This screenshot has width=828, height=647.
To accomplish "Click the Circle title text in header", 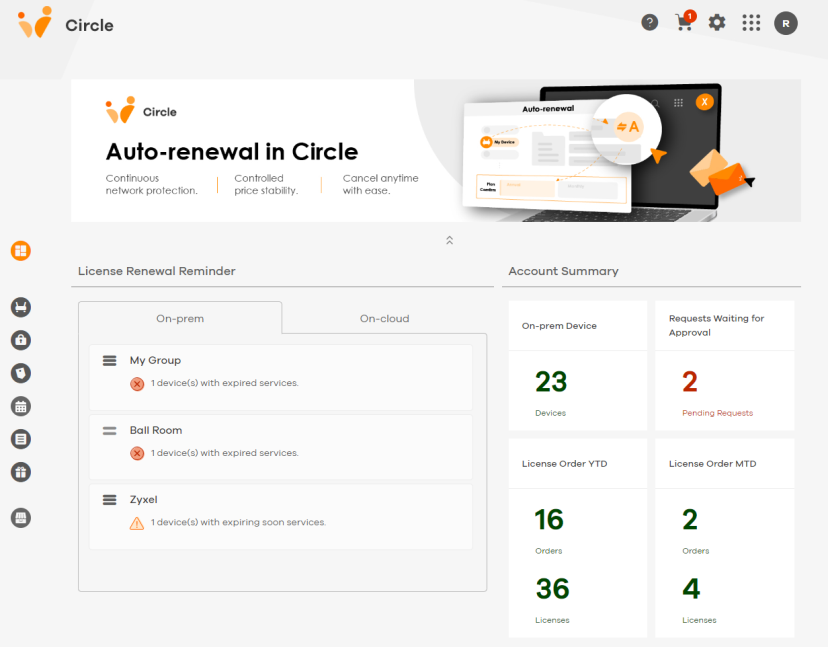I will (89, 25).
